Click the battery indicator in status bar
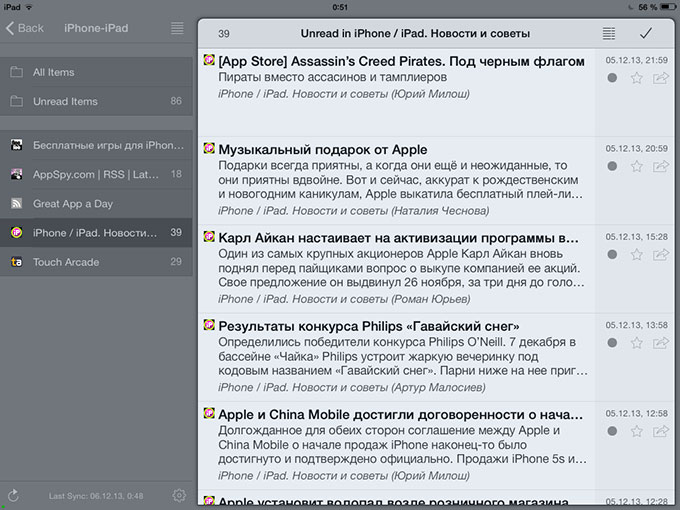680x510 pixels. (x=667, y=7)
